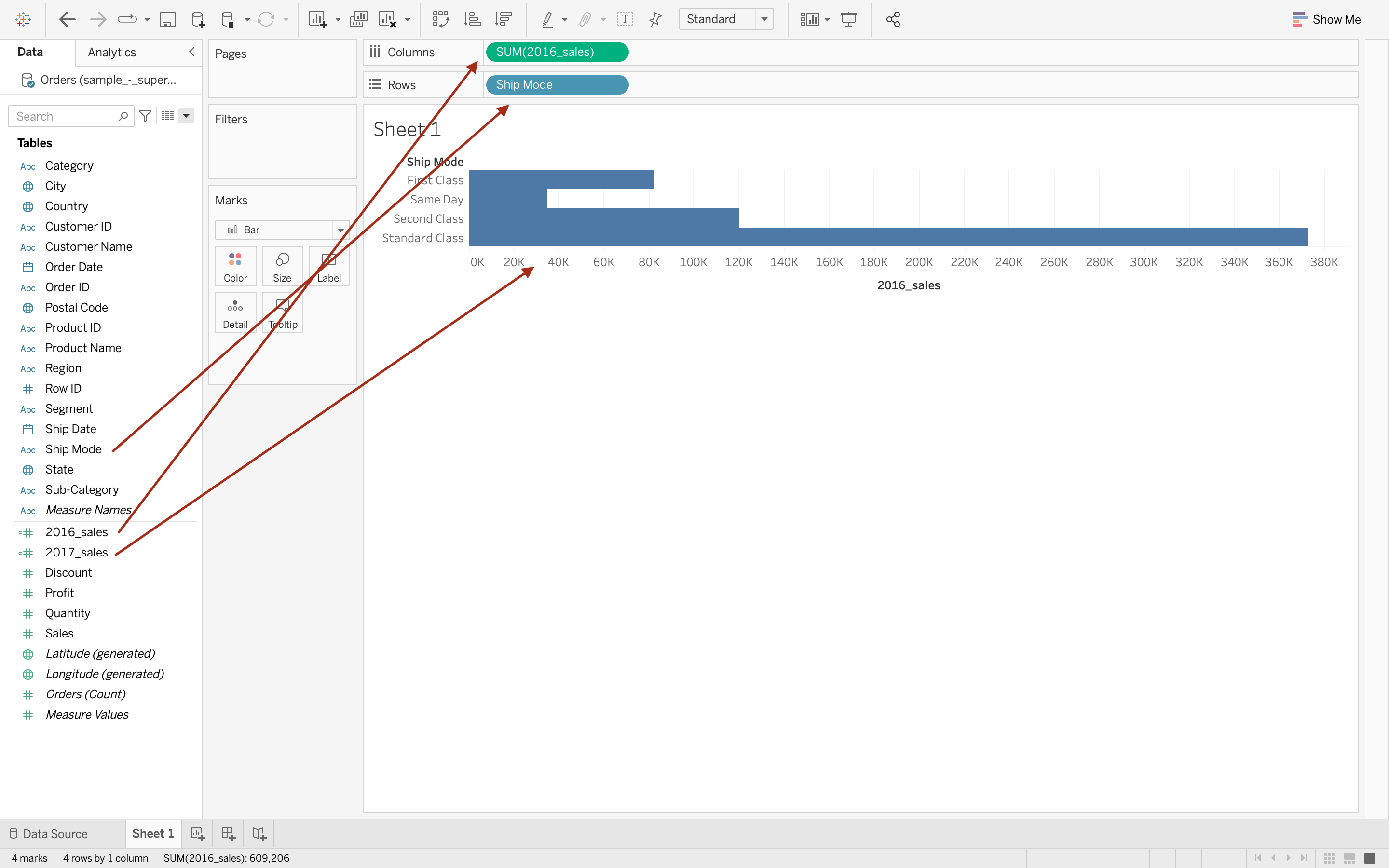Click the Save workbook icon
Image resolution: width=1389 pixels, height=868 pixels.
point(167,19)
